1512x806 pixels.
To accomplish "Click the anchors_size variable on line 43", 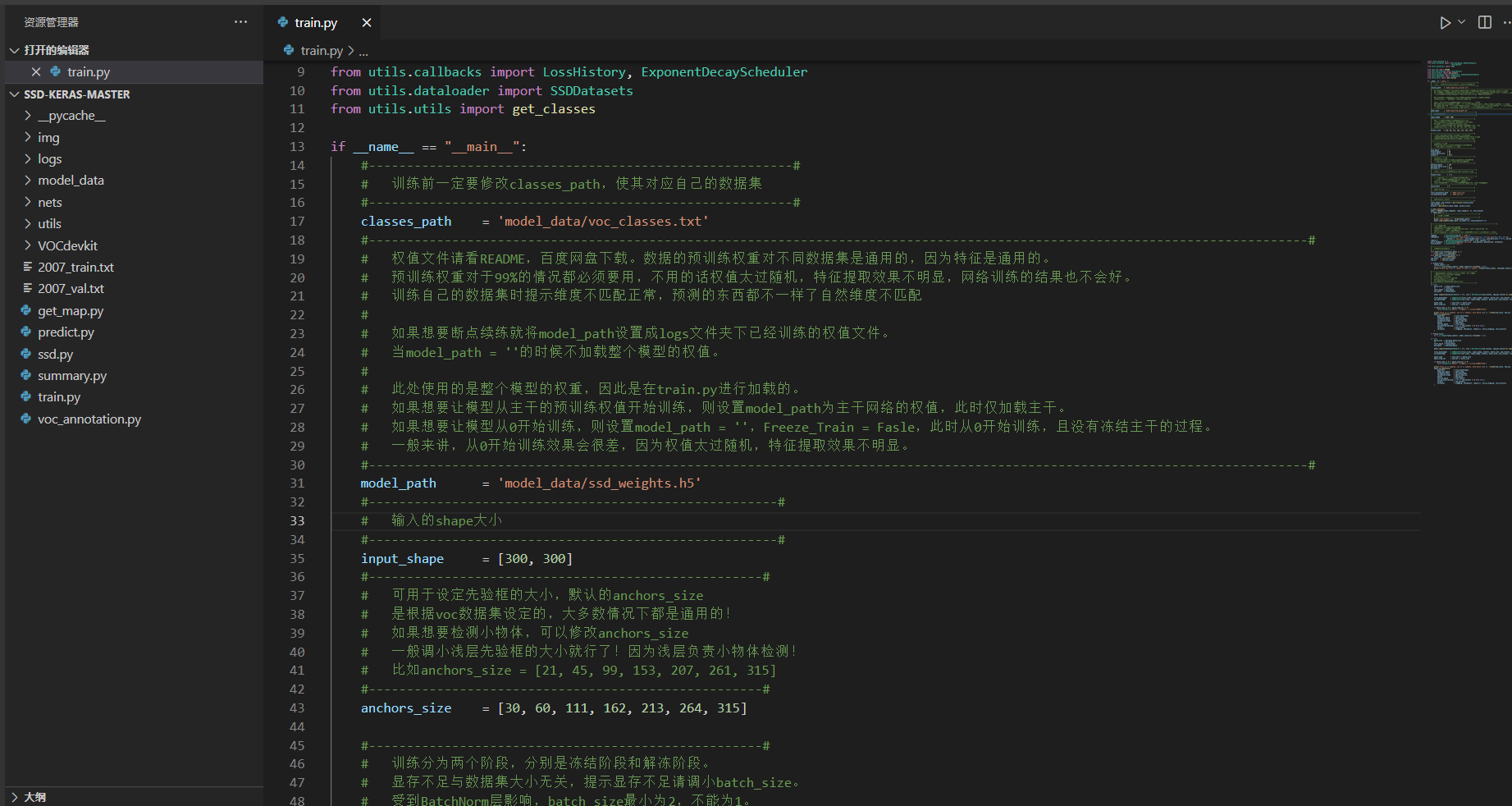I will [406, 708].
